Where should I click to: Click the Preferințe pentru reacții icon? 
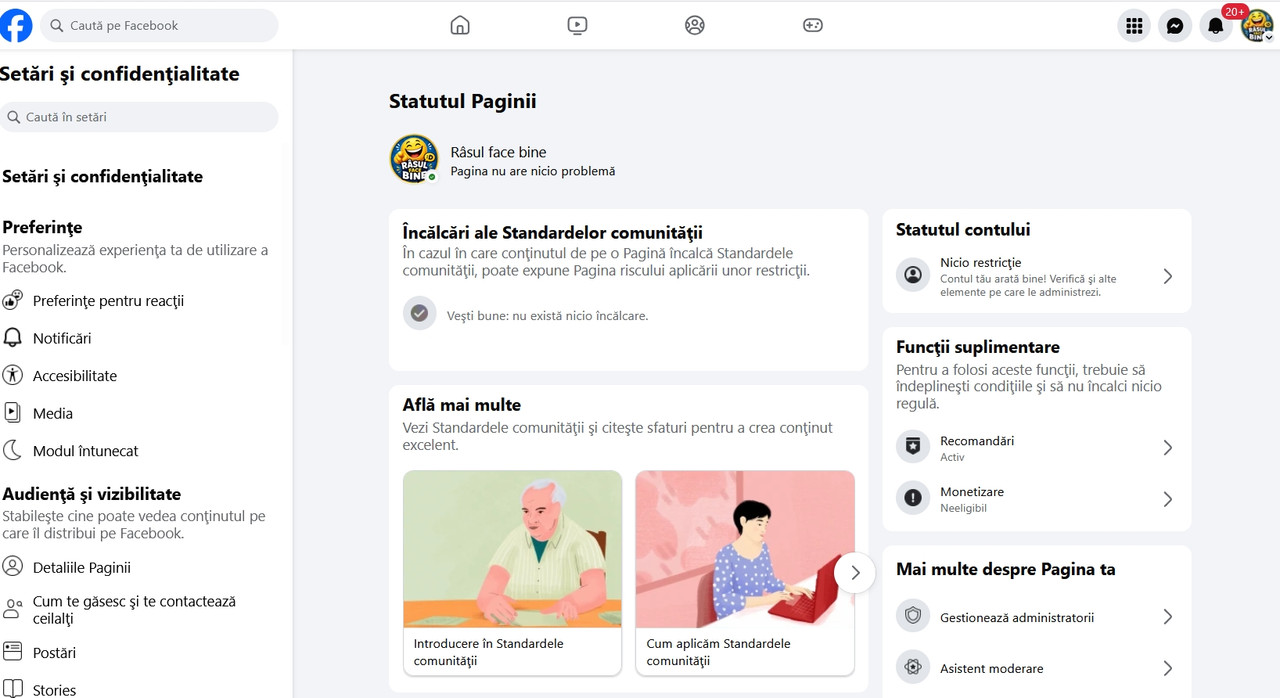(x=12, y=300)
